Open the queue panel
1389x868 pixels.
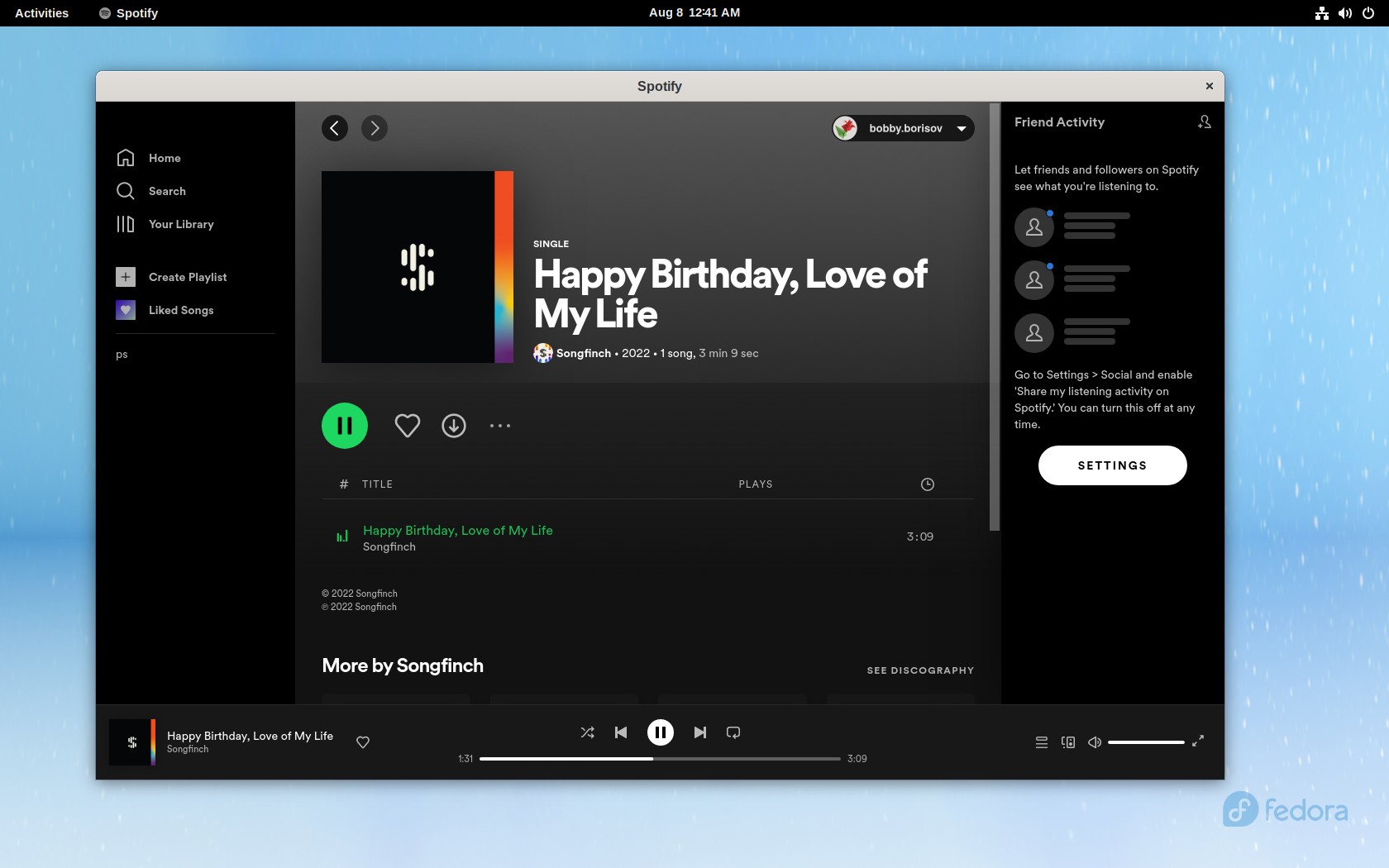[1041, 742]
